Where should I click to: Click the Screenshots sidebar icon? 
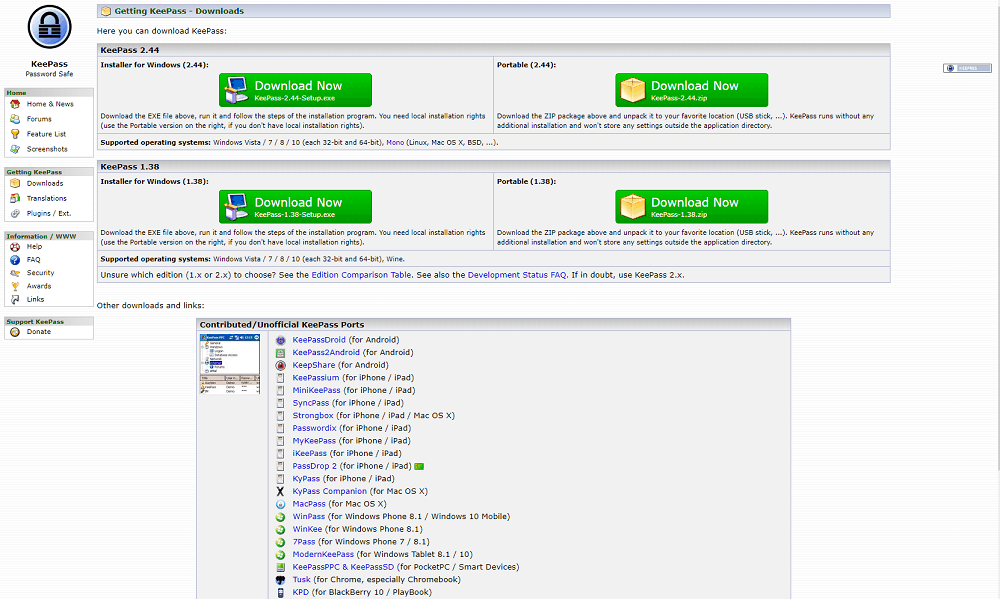pyautogui.click(x=15, y=149)
